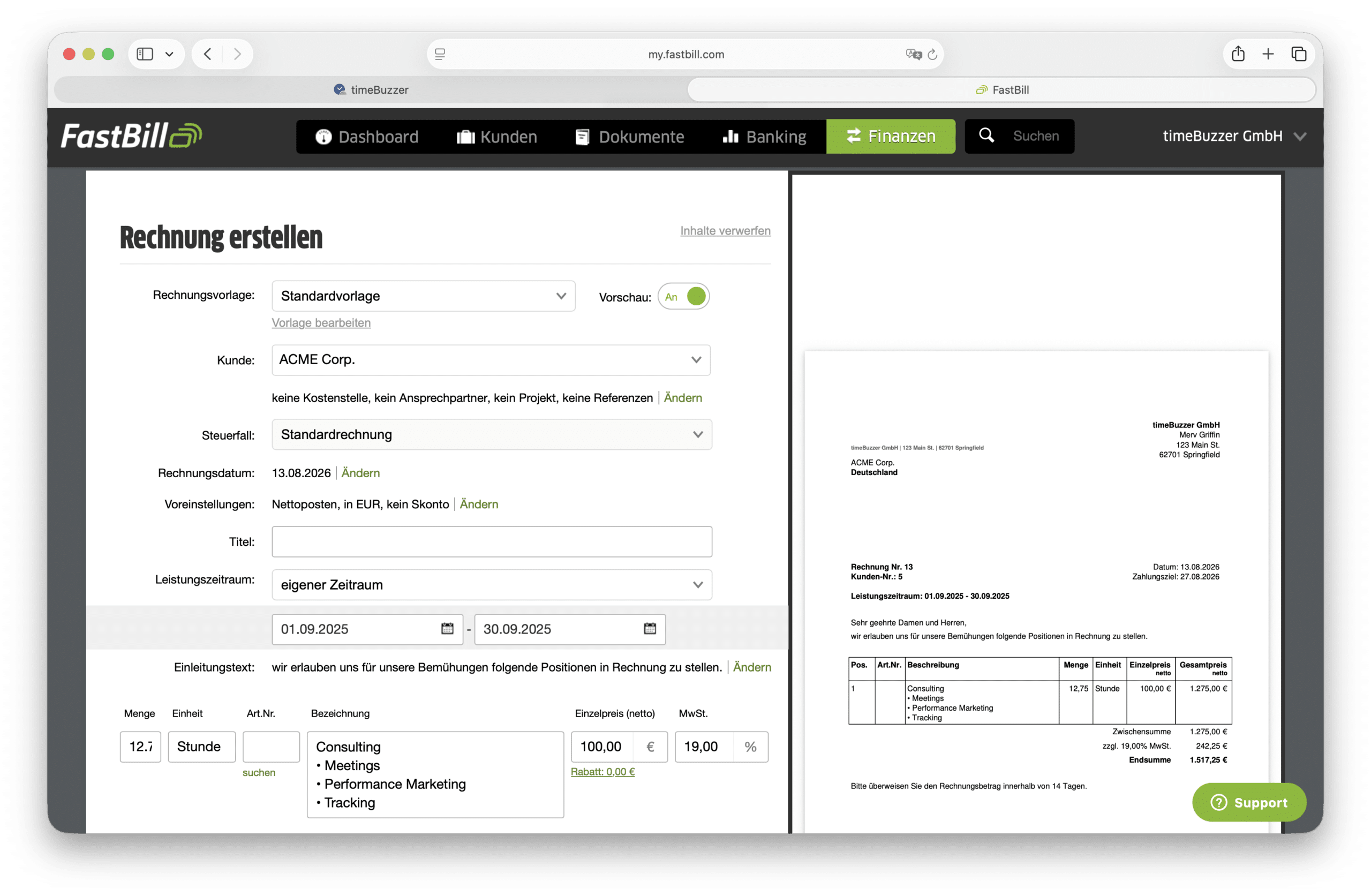Click the Art.Nr. input field
The width and height of the screenshot is (1371, 896).
pyautogui.click(x=271, y=747)
